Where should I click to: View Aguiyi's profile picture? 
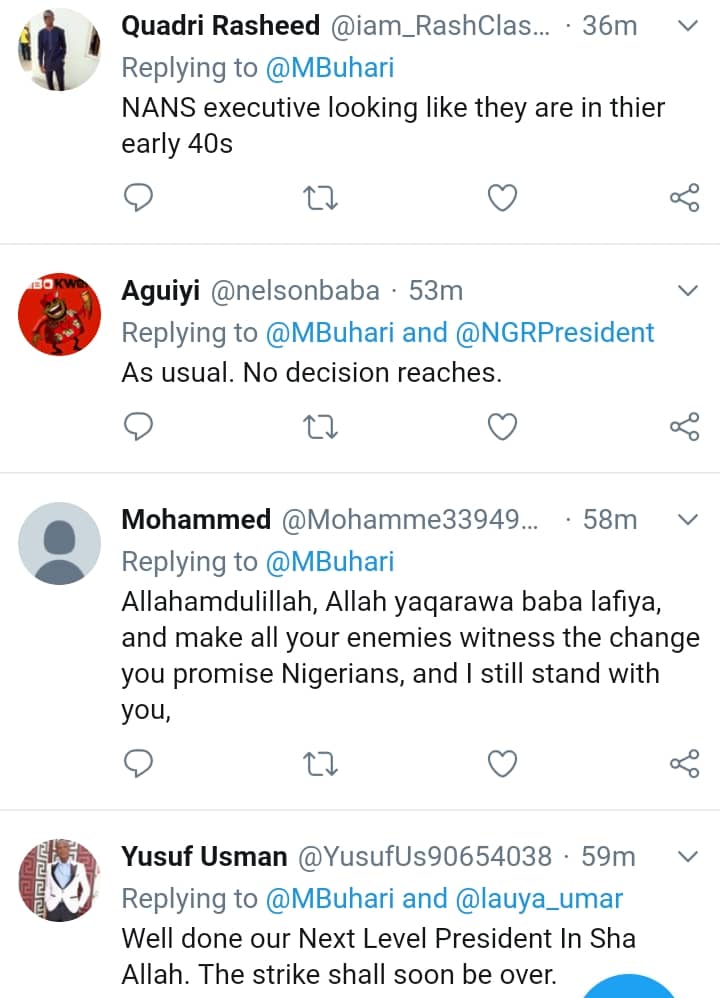point(60,313)
